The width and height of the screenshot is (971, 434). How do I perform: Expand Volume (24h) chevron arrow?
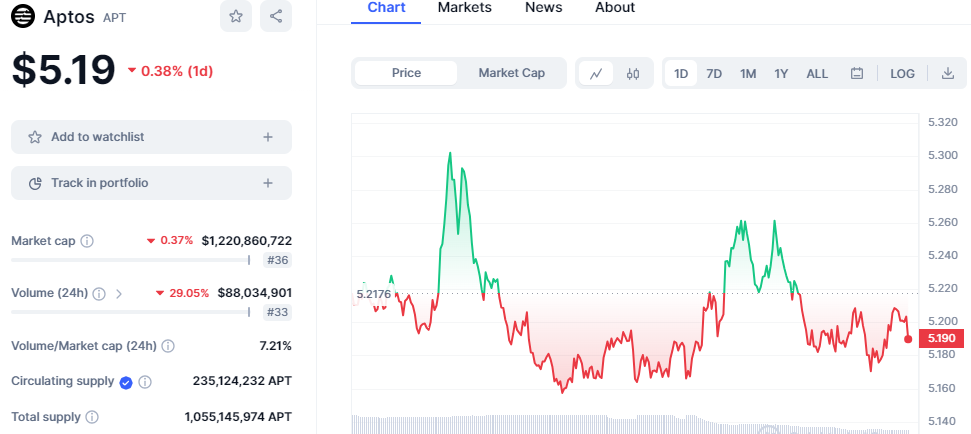click(x=119, y=293)
